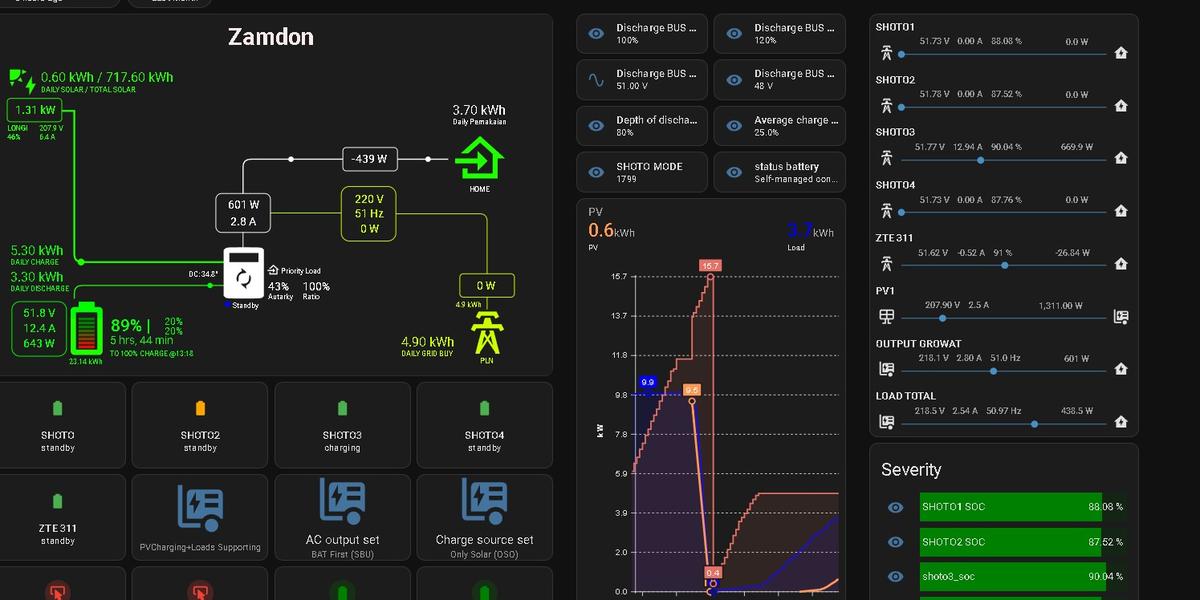This screenshot has height=600, width=1200.
Task: Open the PVCharging+Loads Supporting selector
Action: (200, 518)
